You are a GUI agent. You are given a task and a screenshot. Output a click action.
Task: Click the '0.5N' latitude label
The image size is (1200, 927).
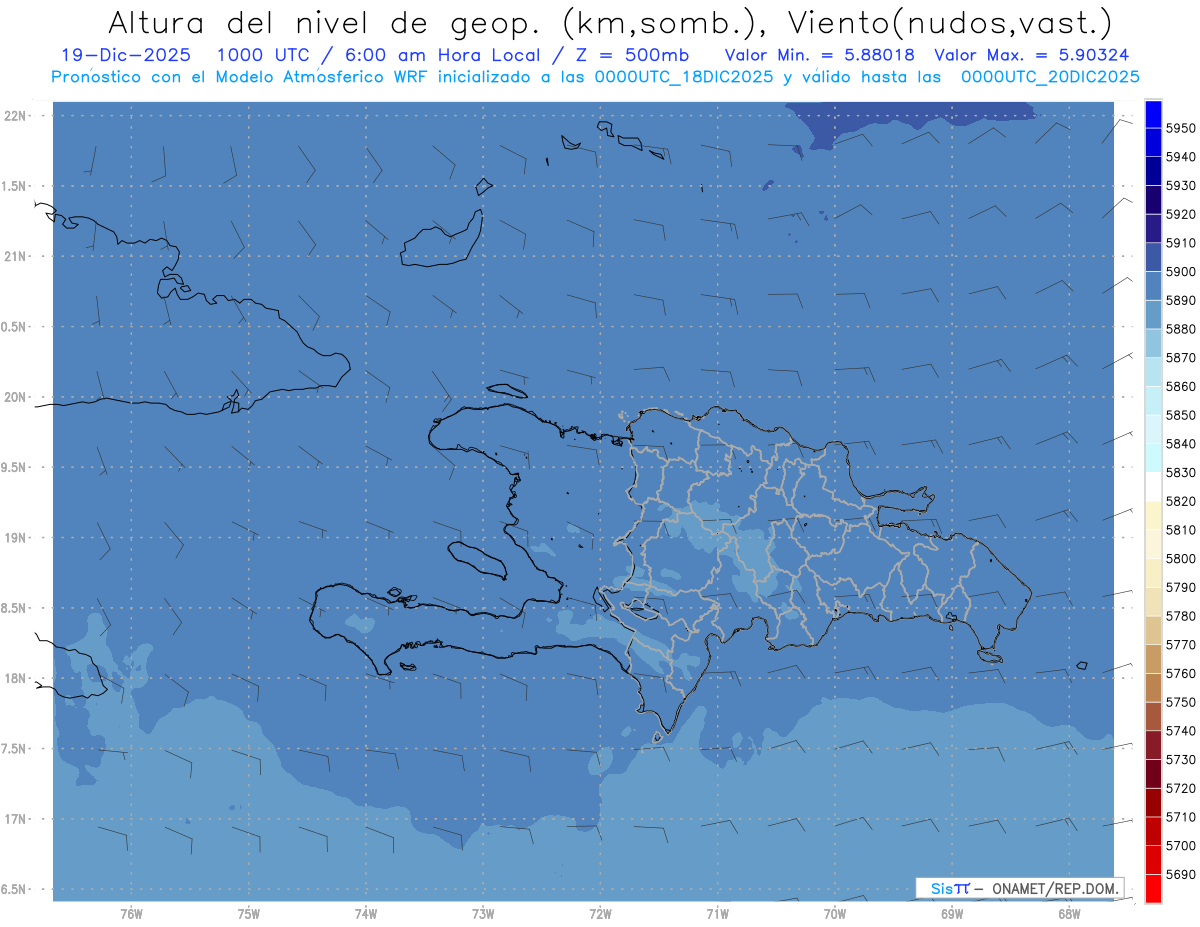(15, 327)
